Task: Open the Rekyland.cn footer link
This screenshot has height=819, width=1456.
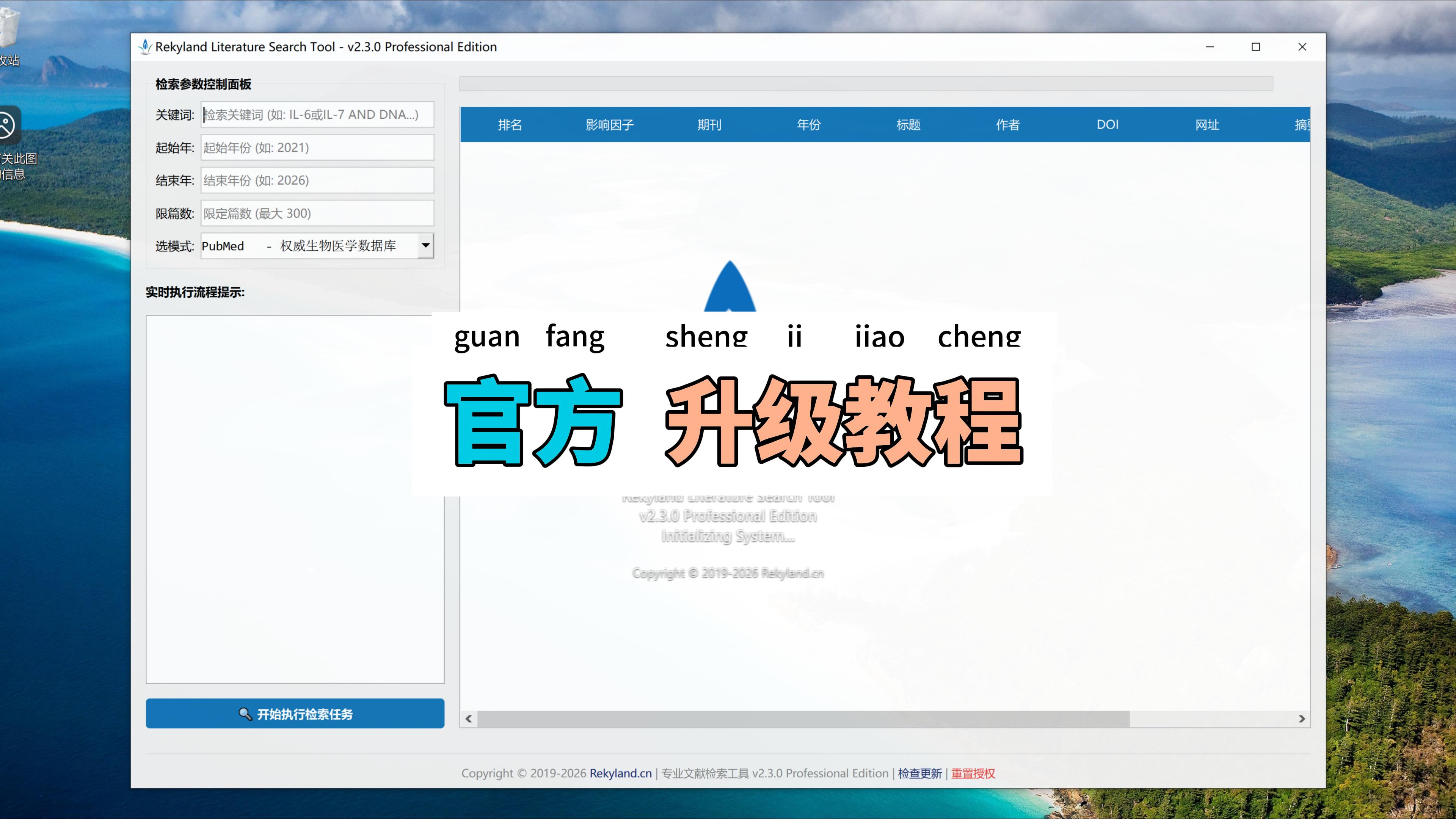Action: pyautogui.click(x=620, y=773)
